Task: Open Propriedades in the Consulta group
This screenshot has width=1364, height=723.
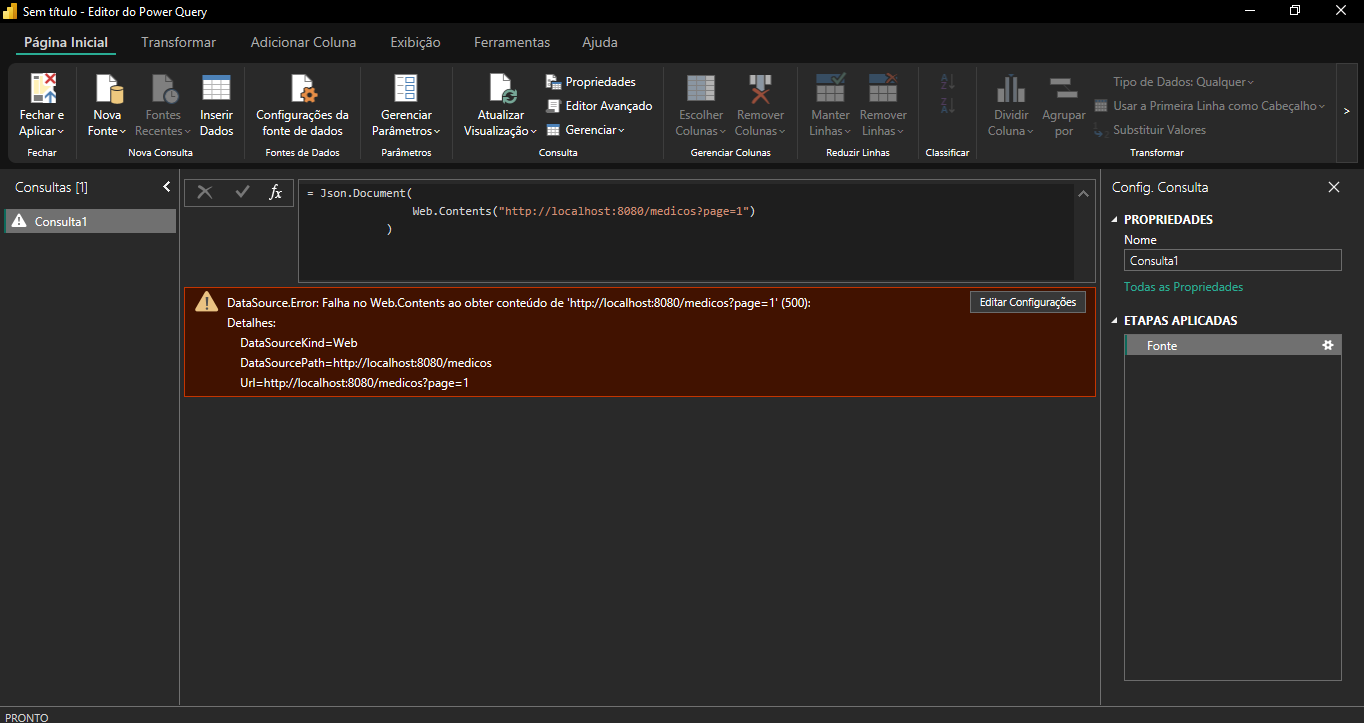Action: pos(591,82)
